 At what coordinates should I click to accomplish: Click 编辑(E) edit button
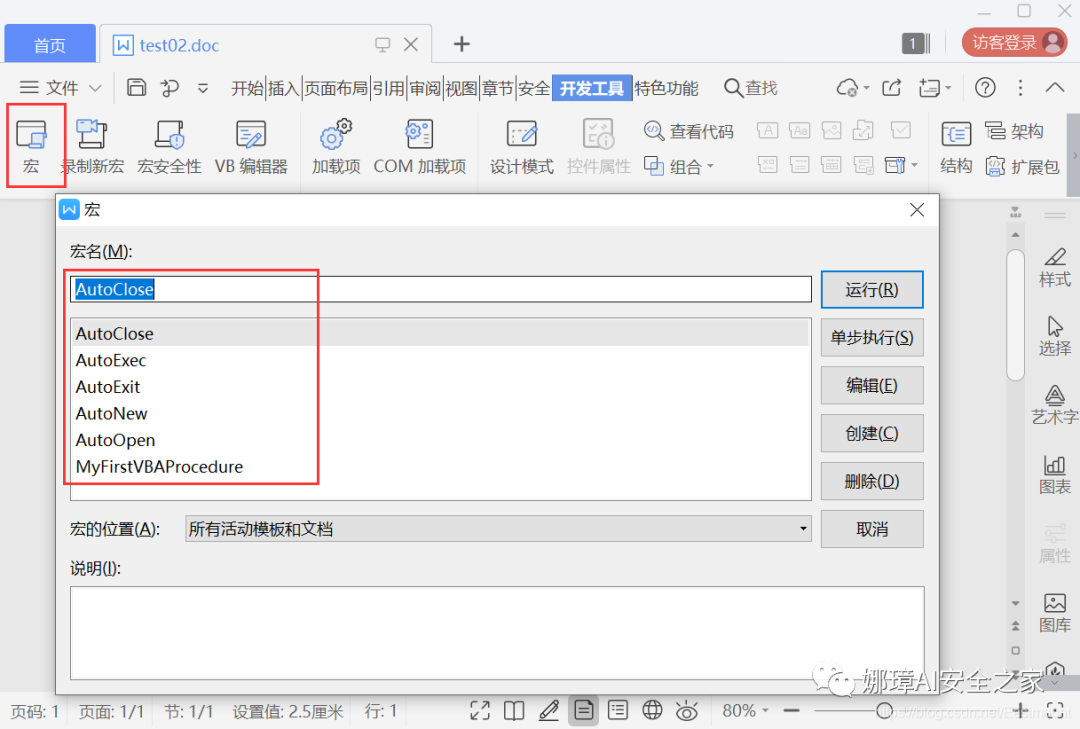[x=872, y=385]
